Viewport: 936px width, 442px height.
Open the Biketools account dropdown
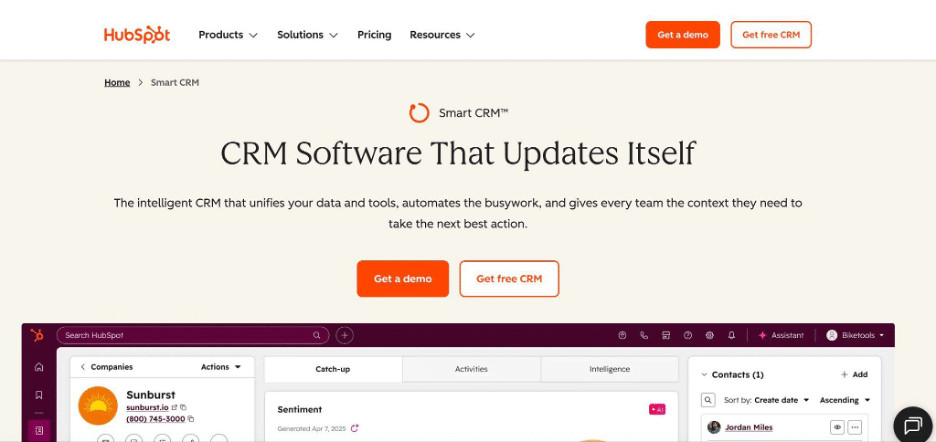(x=855, y=336)
